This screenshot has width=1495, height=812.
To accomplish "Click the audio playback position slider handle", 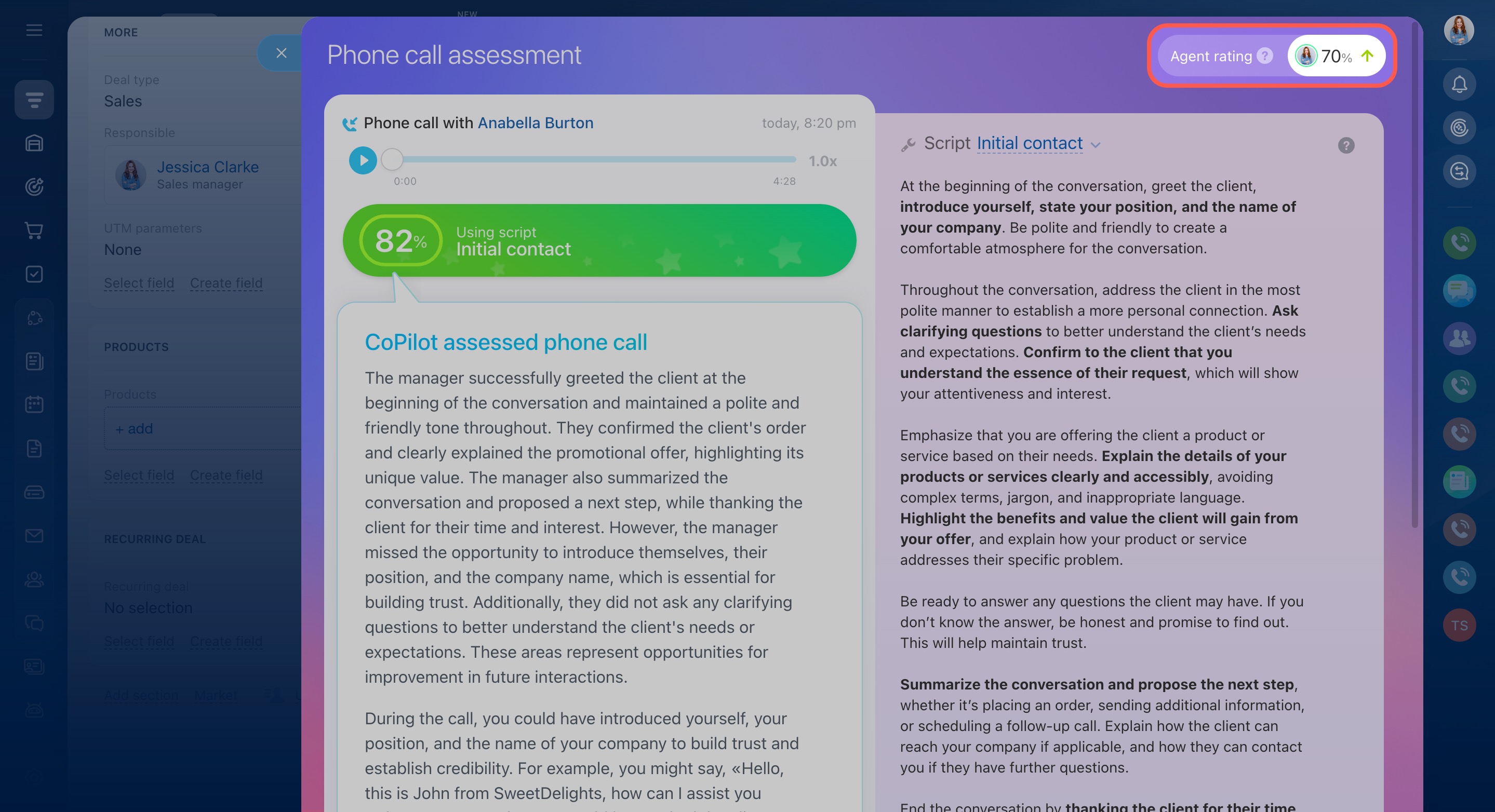I will point(392,159).
